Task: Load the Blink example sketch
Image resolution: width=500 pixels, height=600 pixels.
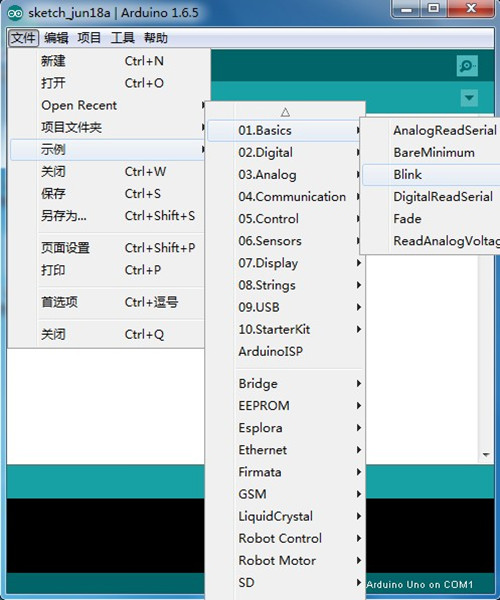Action: click(x=431, y=175)
